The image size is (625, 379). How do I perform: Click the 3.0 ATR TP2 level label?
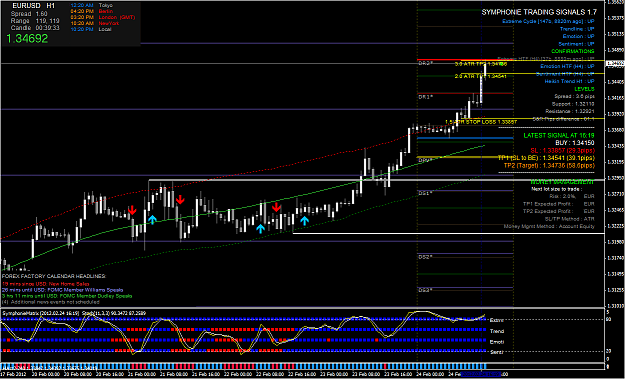click(x=481, y=64)
